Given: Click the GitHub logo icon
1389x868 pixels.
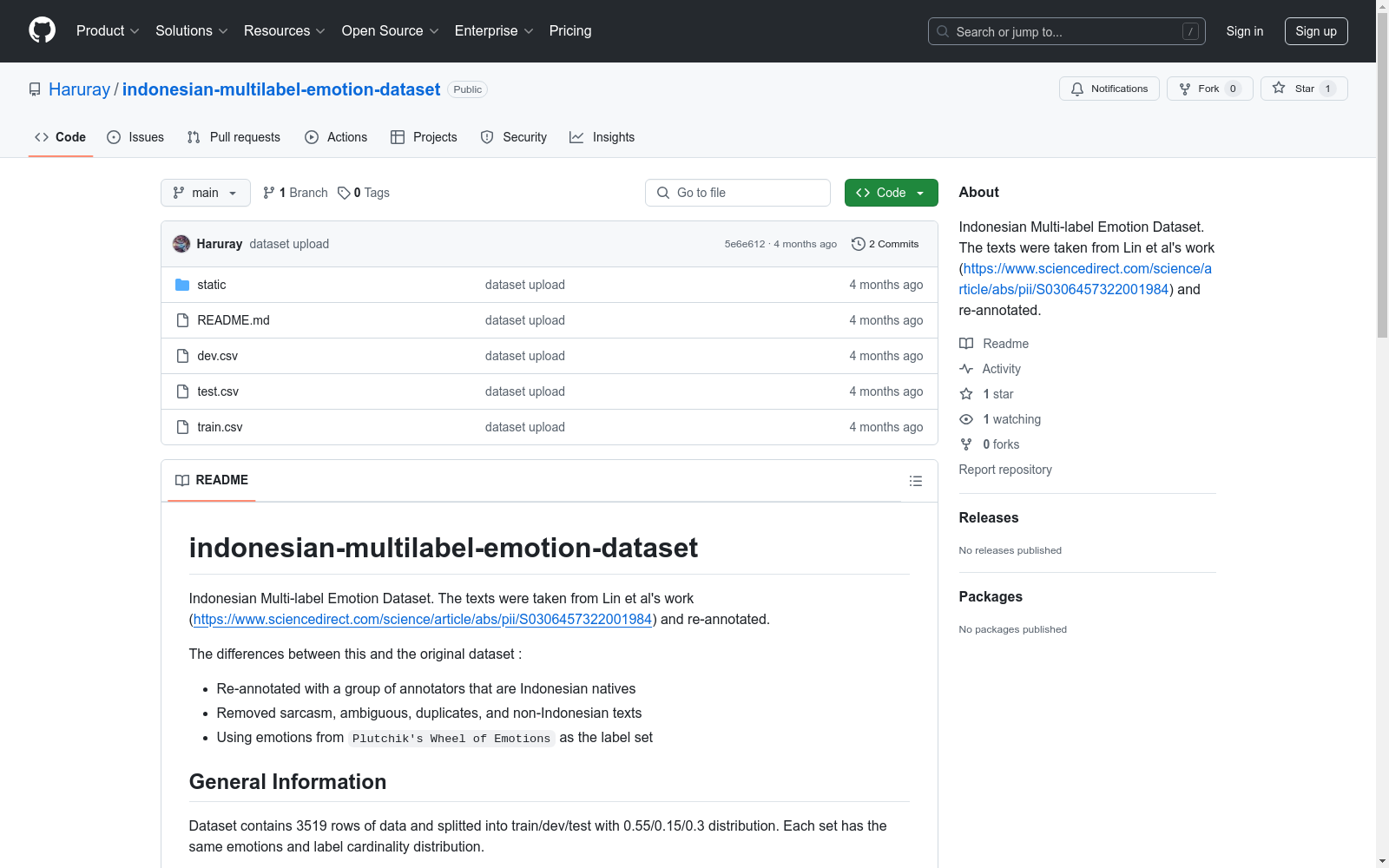Looking at the screenshot, I should pyautogui.click(x=42, y=30).
